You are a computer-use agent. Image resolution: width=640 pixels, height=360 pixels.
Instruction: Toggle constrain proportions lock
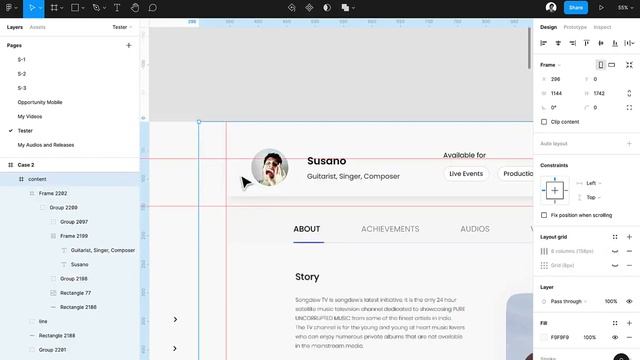pyautogui.click(x=629, y=93)
